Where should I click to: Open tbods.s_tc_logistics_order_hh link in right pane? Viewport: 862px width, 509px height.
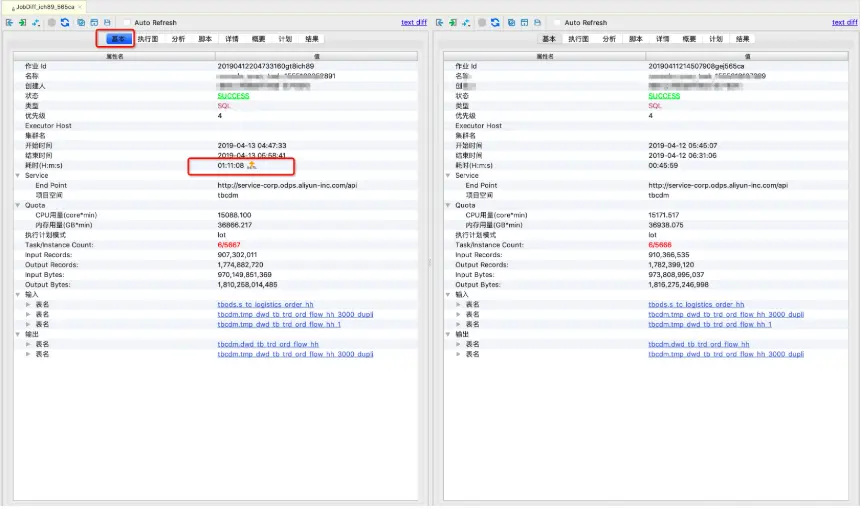(696, 305)
